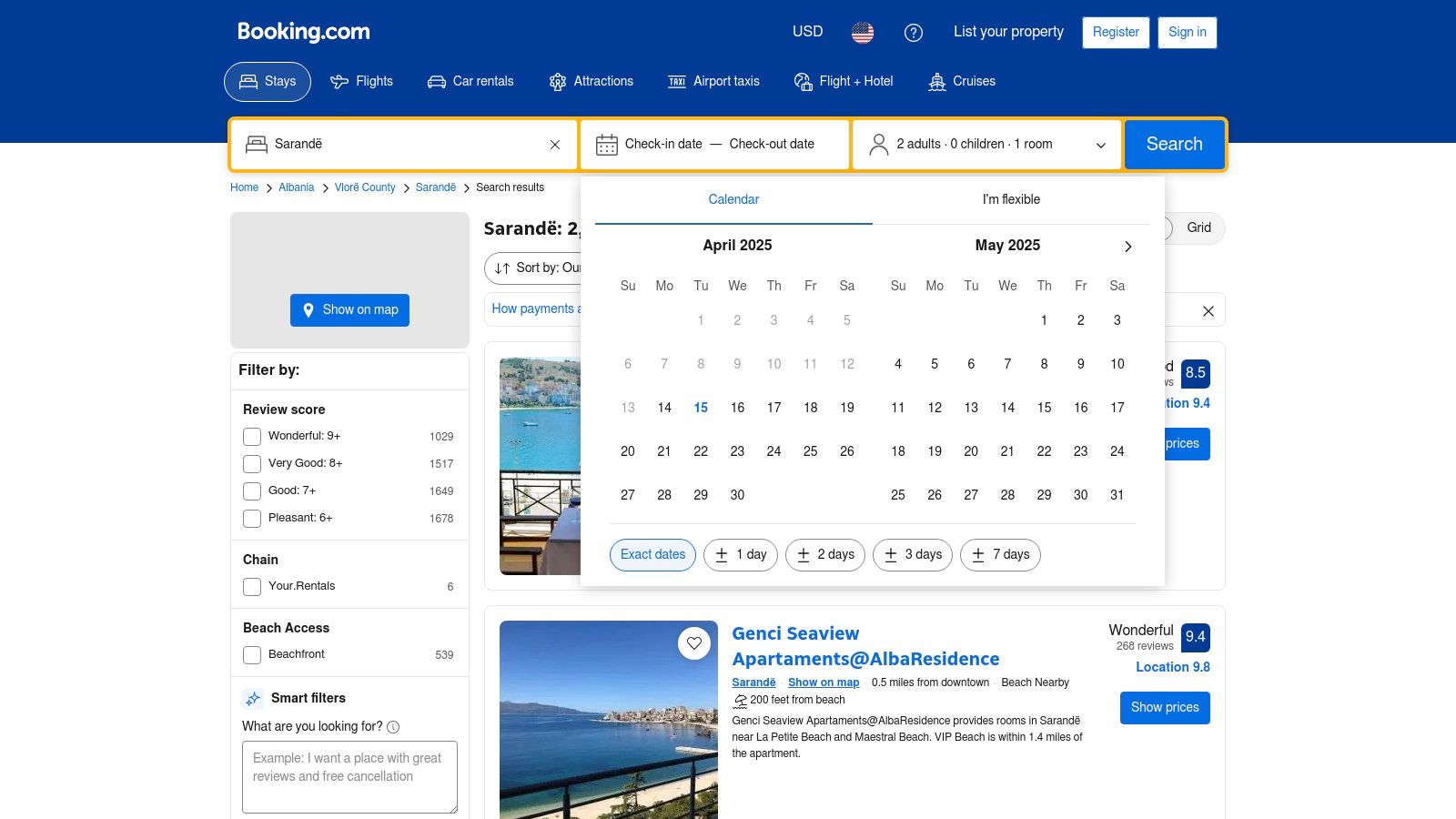The width and height of the screenshot is (1456, 819).
Task: Dismiss the payments banner with the X
Action: (1208, 311)
